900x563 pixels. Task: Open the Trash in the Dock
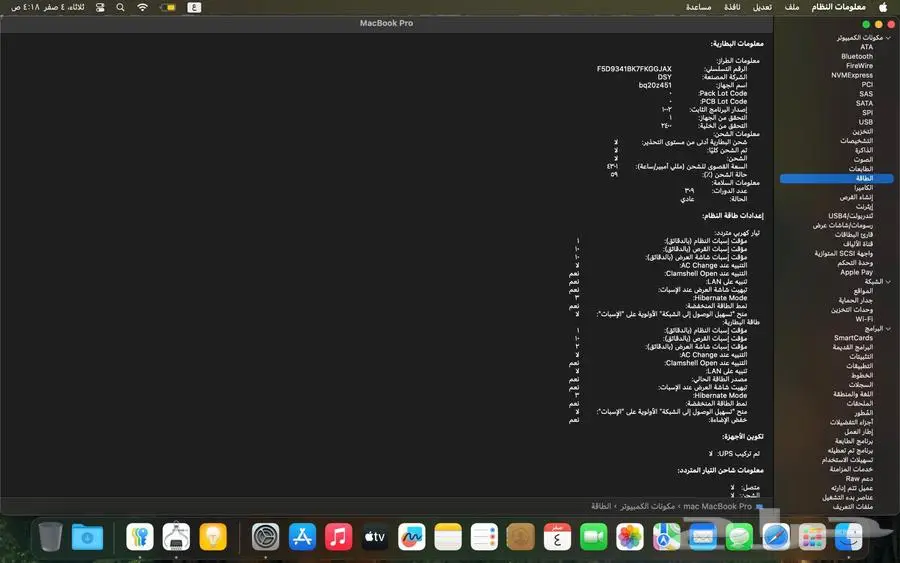(51, 537)
